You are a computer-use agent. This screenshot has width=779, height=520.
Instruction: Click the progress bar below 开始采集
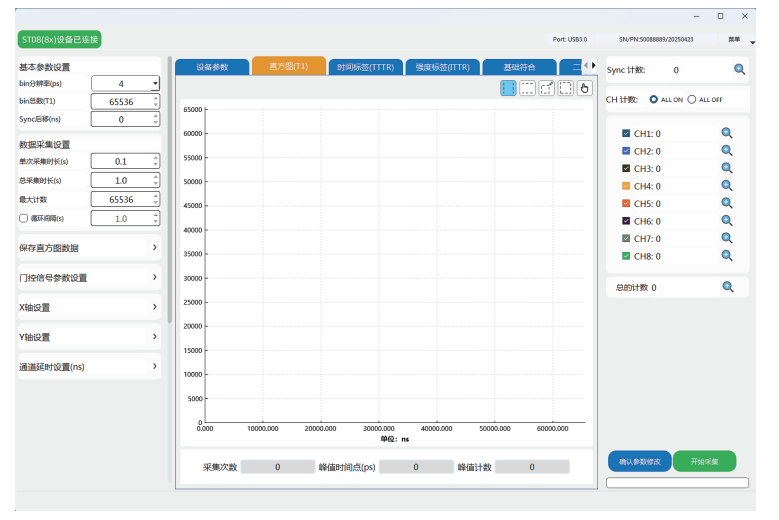tap(677, 483)
